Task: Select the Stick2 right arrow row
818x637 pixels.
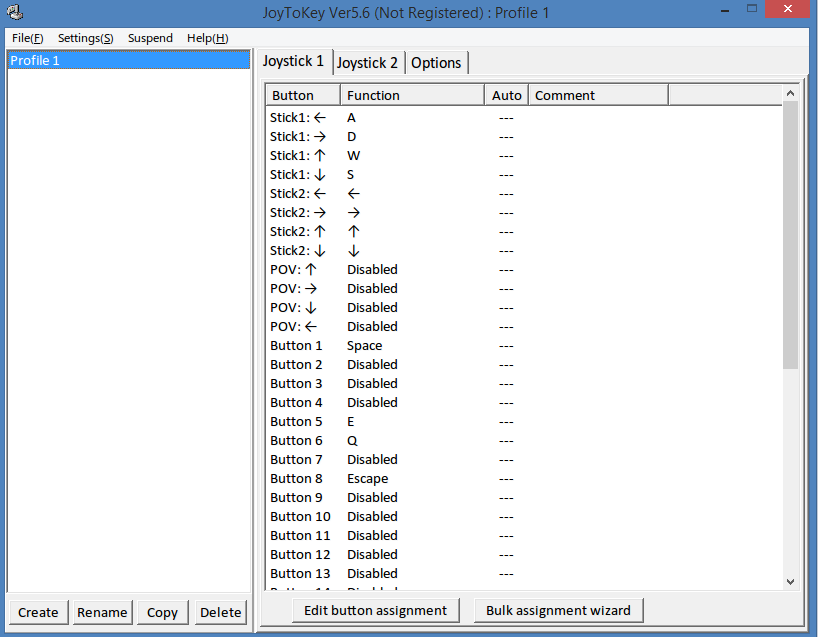Action: tap(524, 213)
